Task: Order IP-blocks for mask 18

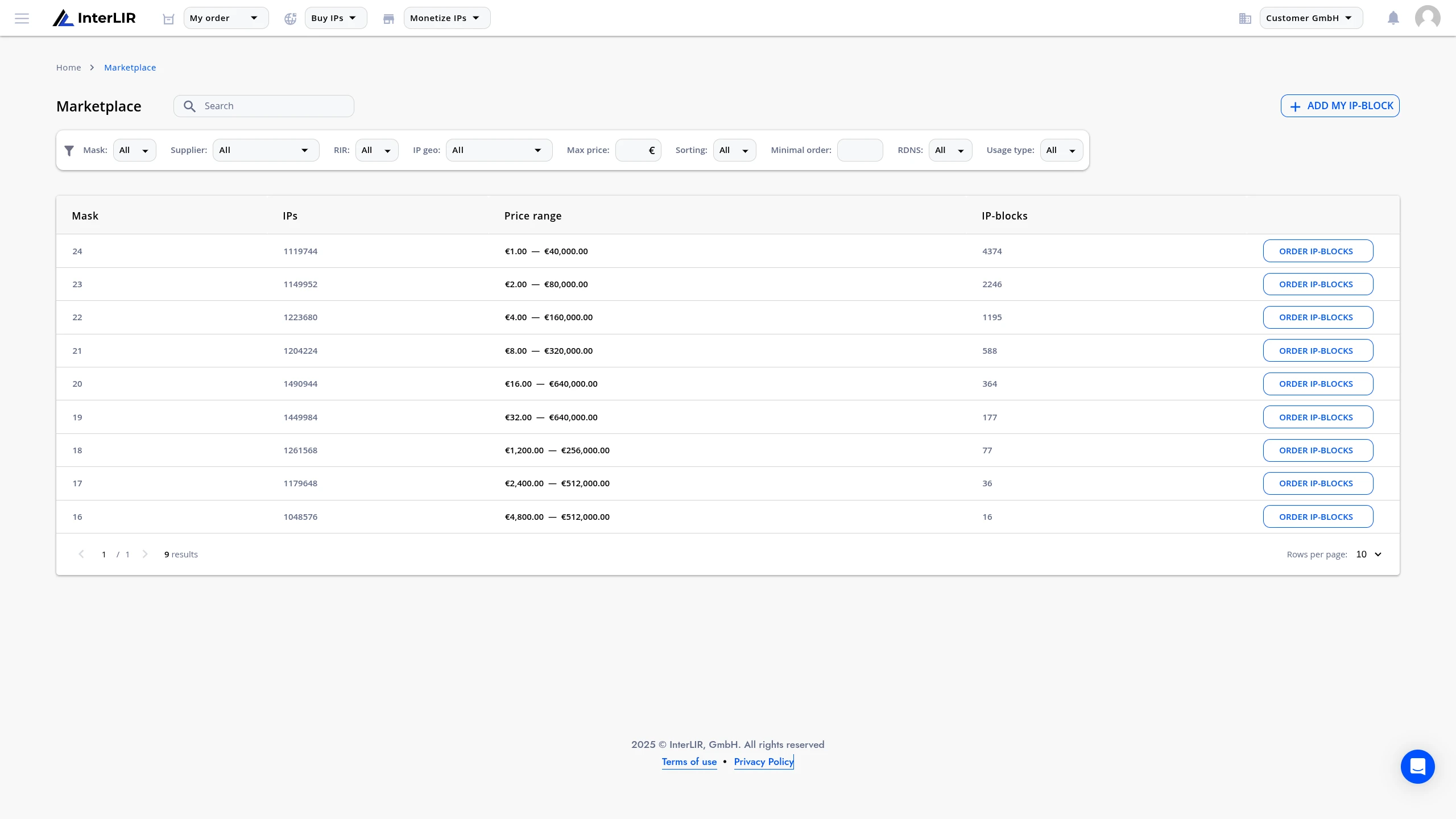Action: pyautogui.click(x=1318, y=450)
